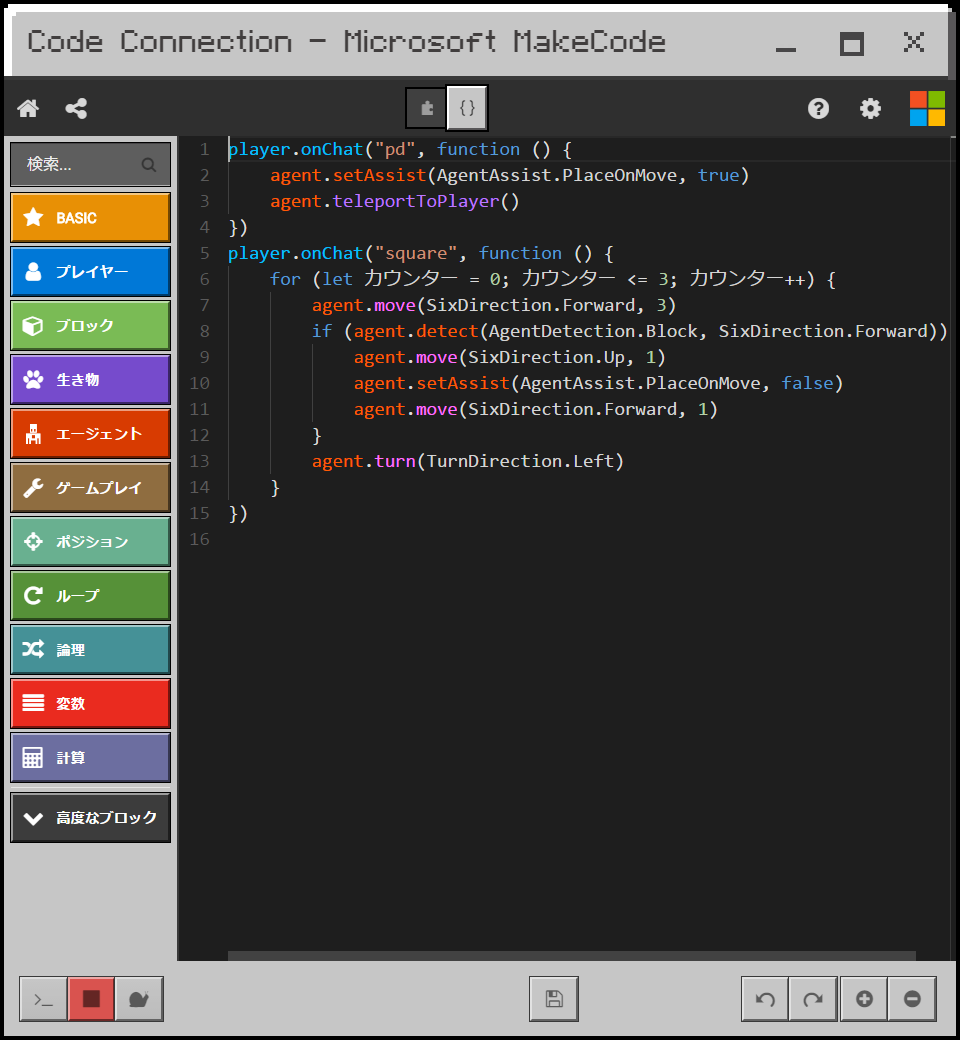The height and width of the screenshot is (1040, 960).
Task: Zoom out of the code editor
Action: [x=912, y=998]
